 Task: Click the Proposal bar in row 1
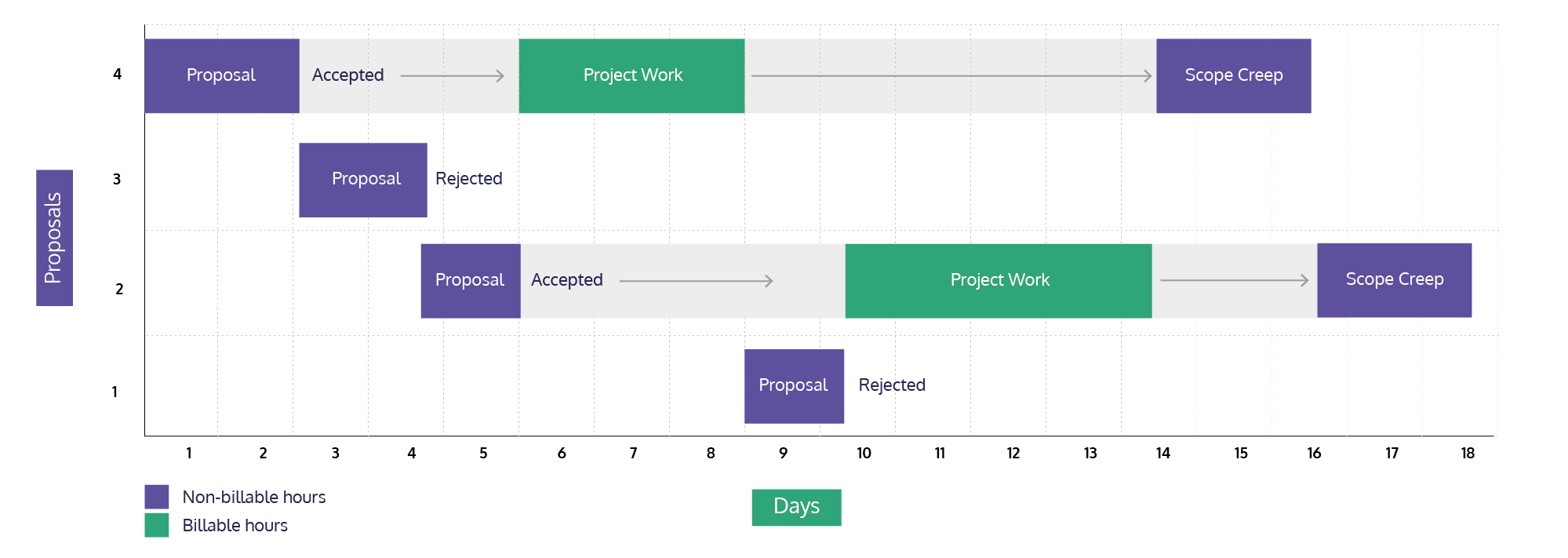[x=794, y=385]
